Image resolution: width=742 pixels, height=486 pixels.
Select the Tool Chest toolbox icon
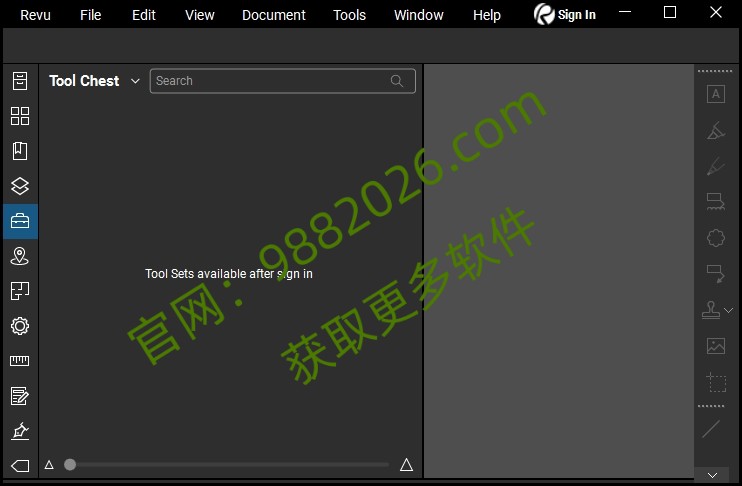pyautogui.click(x=20, y=221)
